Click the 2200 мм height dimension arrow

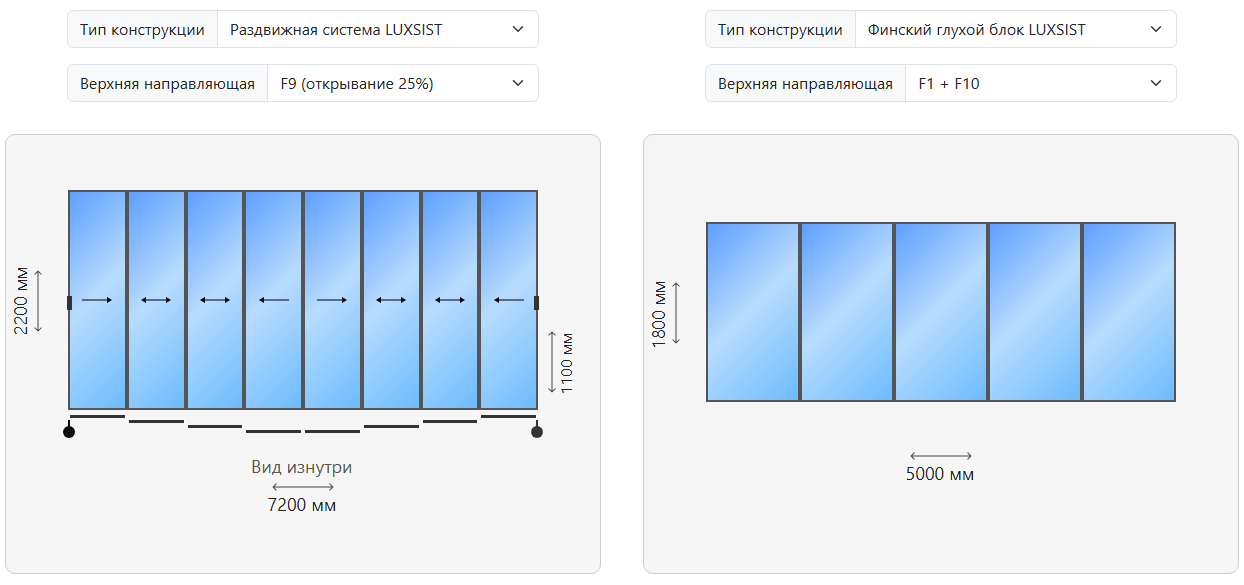pos(38,300)
